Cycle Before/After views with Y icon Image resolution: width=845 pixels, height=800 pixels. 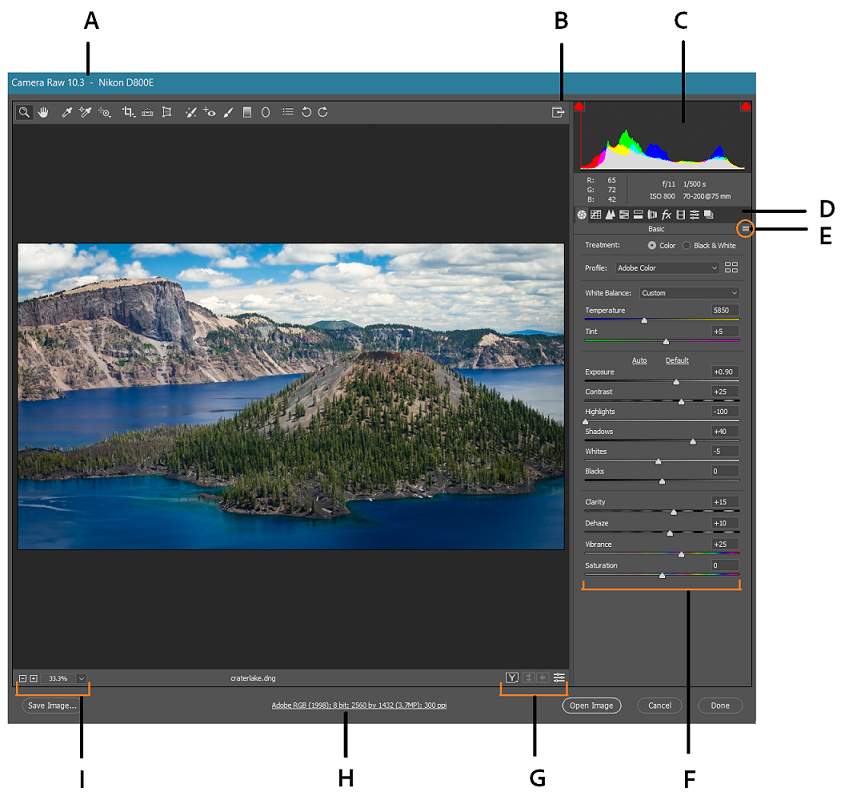click(x=512, y=678)
